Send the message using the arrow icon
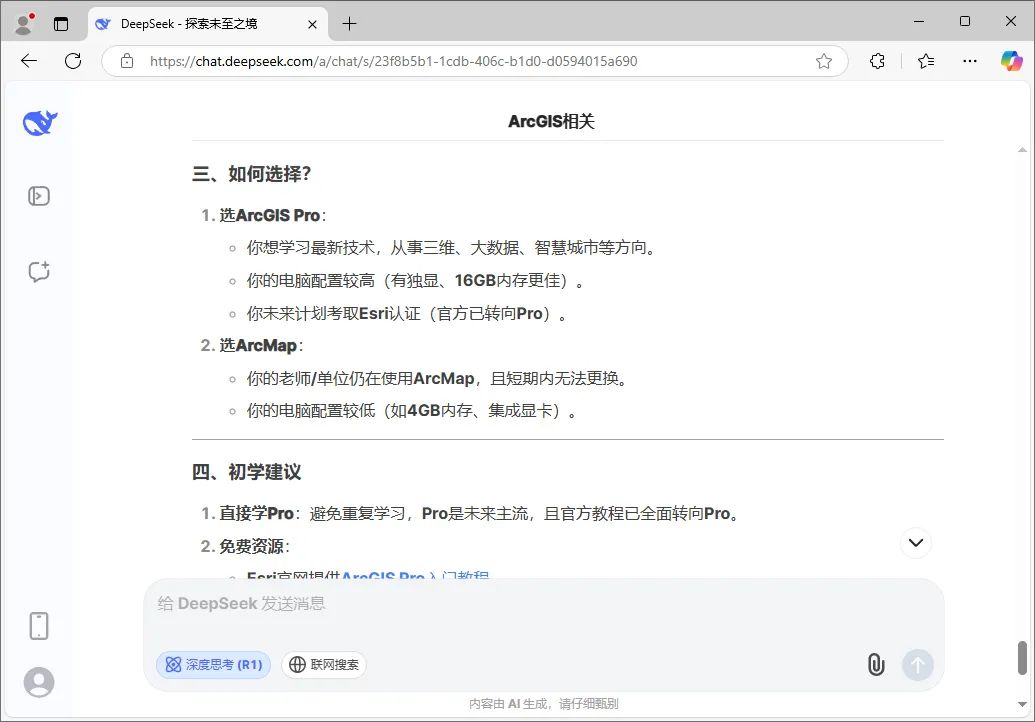This screenshot has width=1035, height=722. click(x=917, y=664)
